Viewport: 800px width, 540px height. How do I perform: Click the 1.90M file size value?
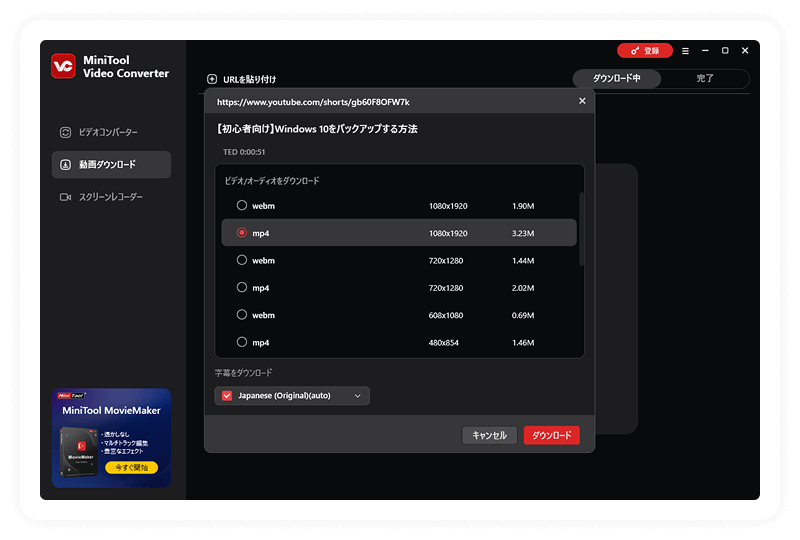523,206
